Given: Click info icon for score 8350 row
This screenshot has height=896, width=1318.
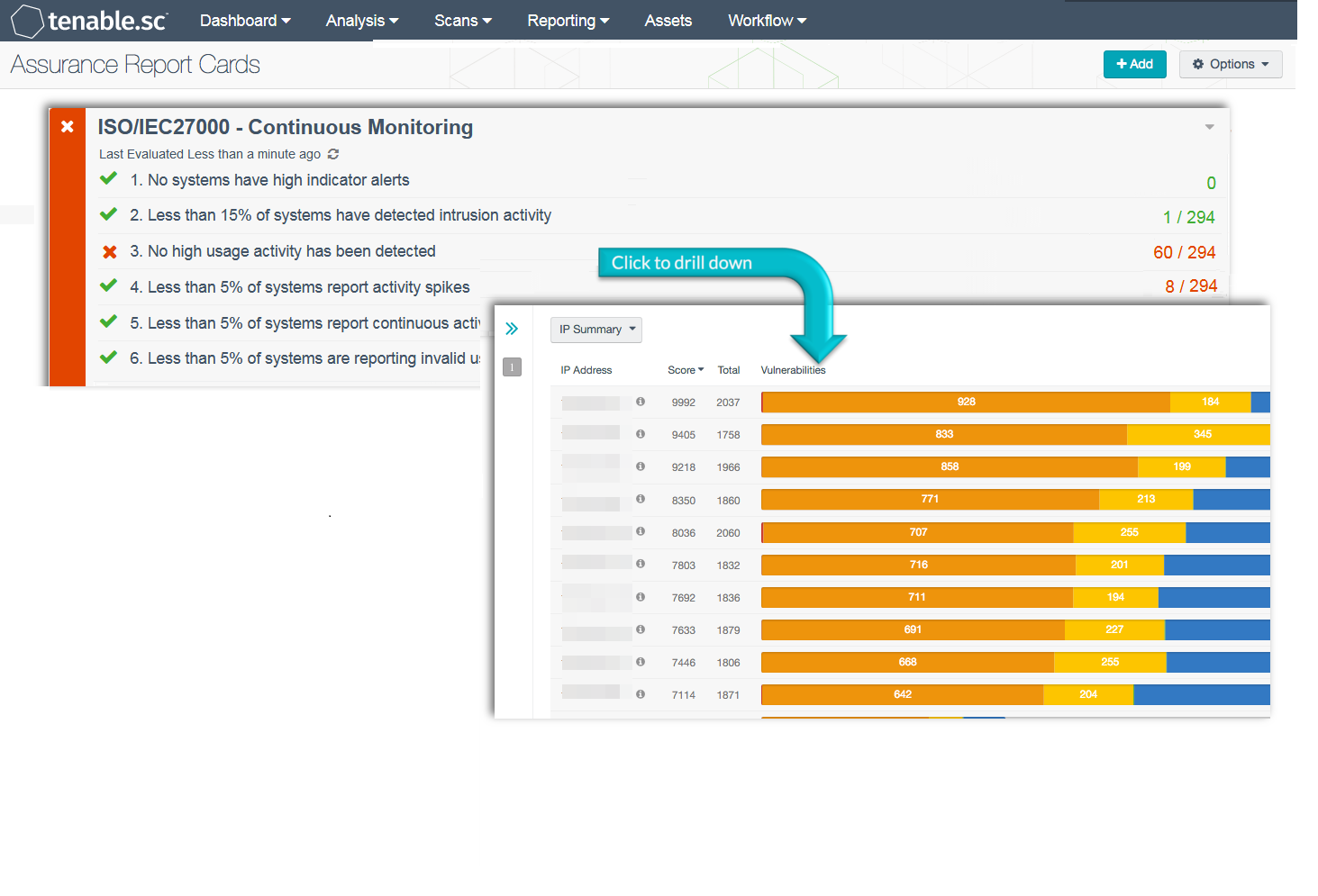Looking at the screenshot, I should click(641, 499).
